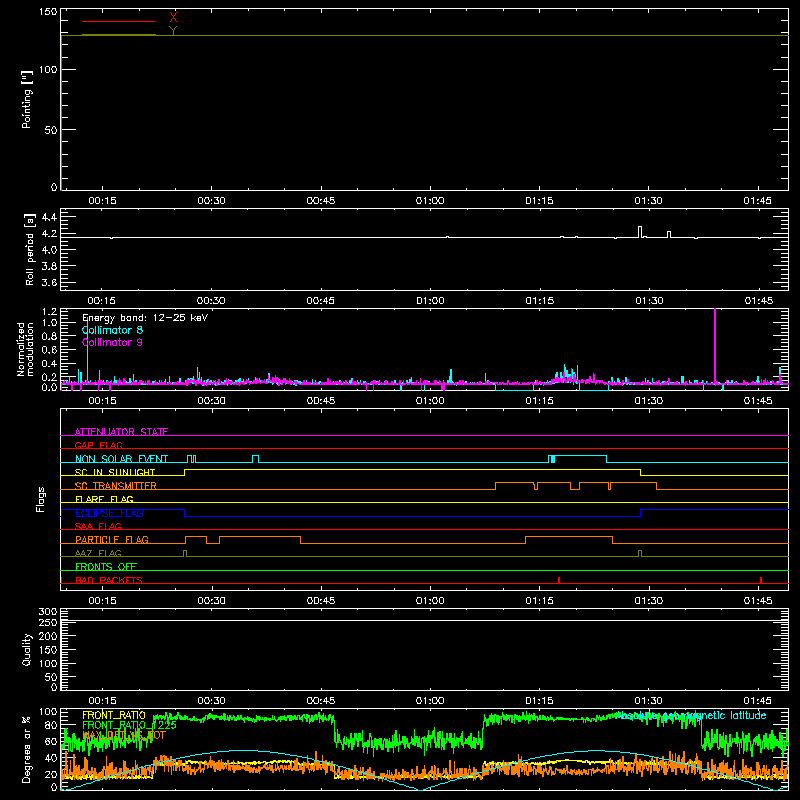Click 00:45 time label under modulation plot
The height and width of the screenshot is (800, 800).
tap(320, 401)
